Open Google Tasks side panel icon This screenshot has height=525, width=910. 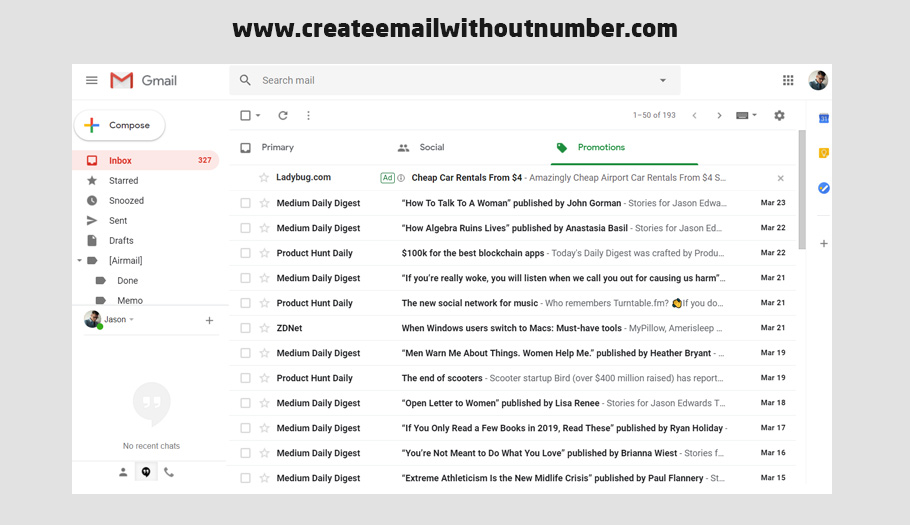tap(824, 188)
